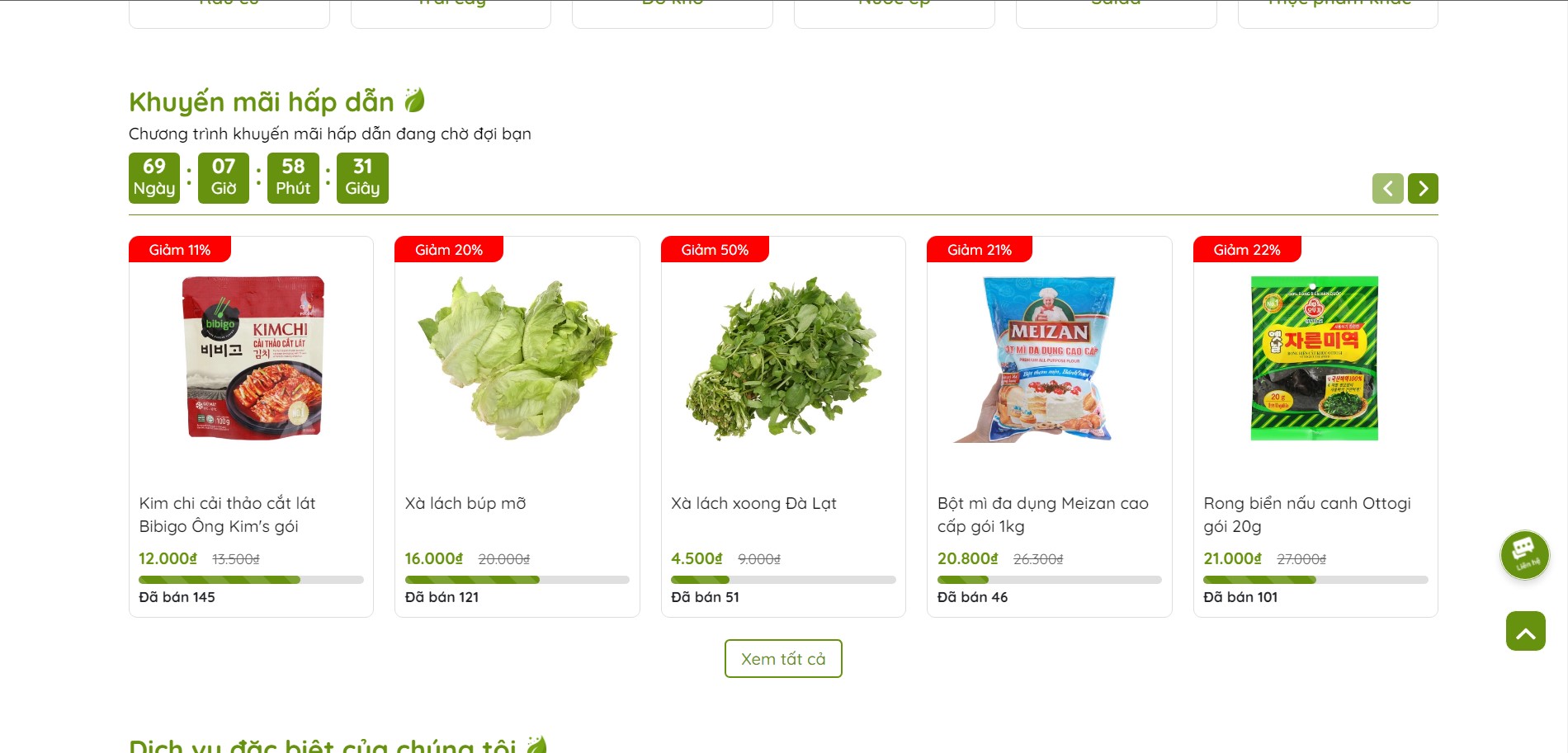The height and width of the screenshot is (753, 1568).
Task: Click the scroll-to-top arrow button
Action: click(1525, 631)
